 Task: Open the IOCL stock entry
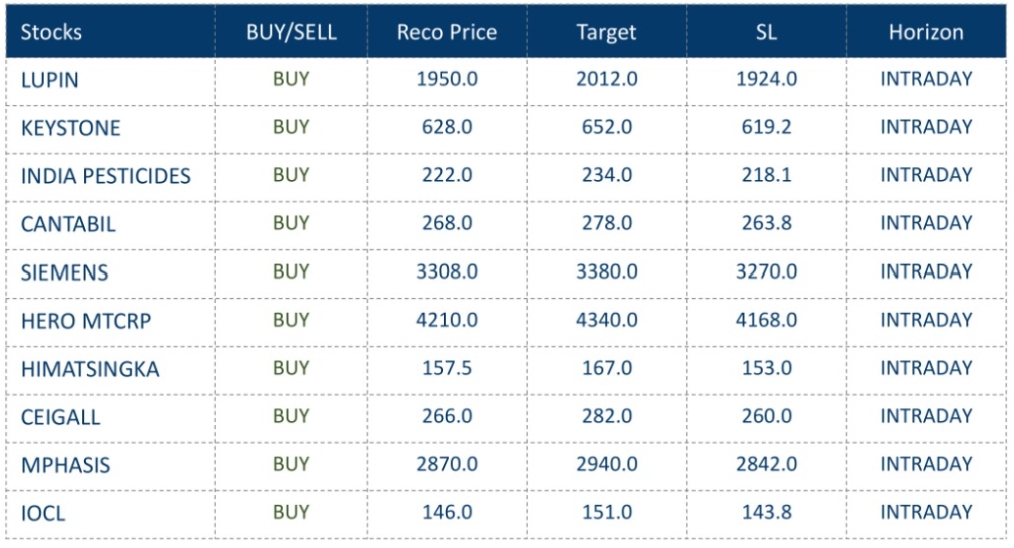(x=43, y=514)
